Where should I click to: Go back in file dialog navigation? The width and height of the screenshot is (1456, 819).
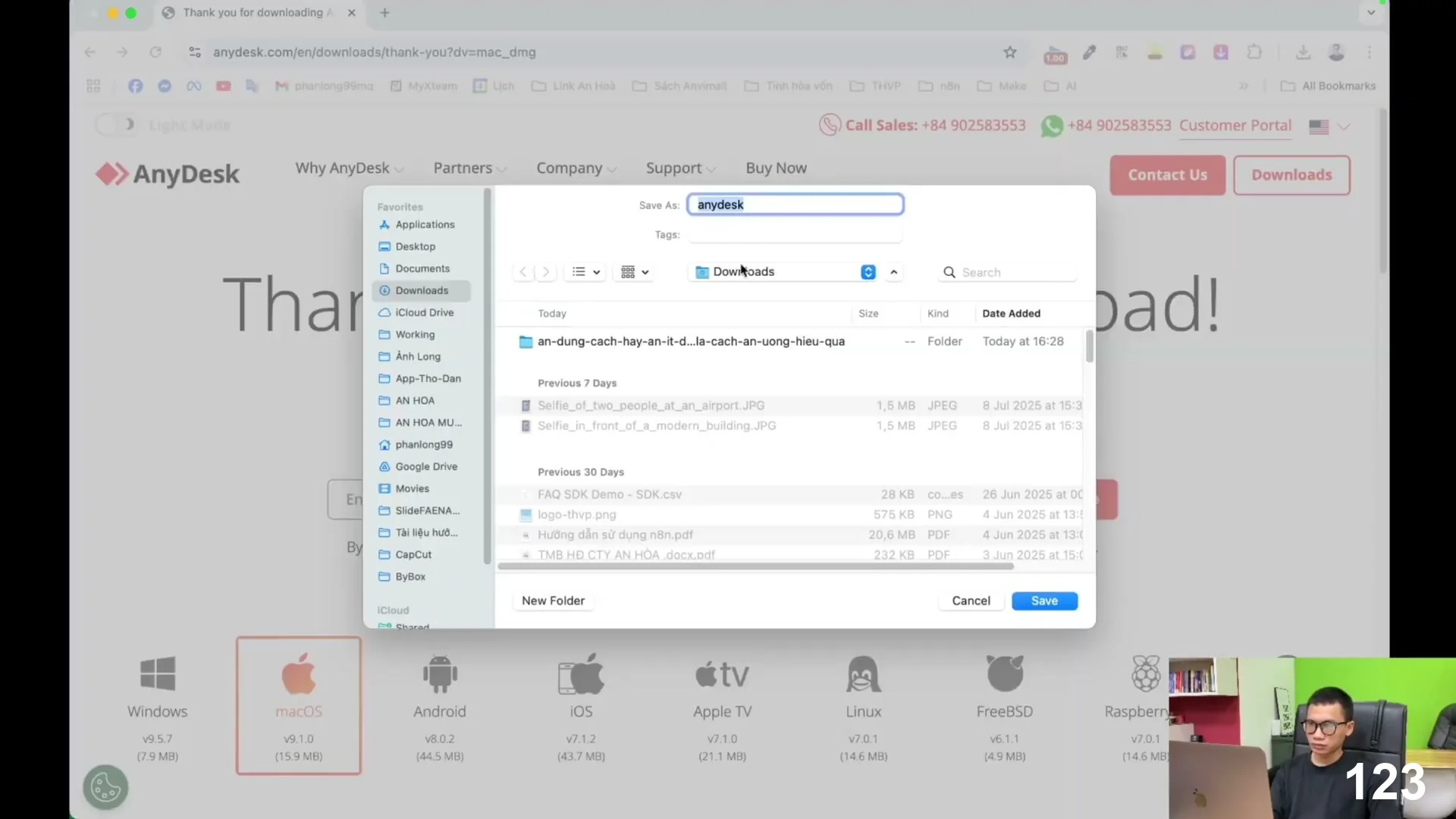(522, 272)
